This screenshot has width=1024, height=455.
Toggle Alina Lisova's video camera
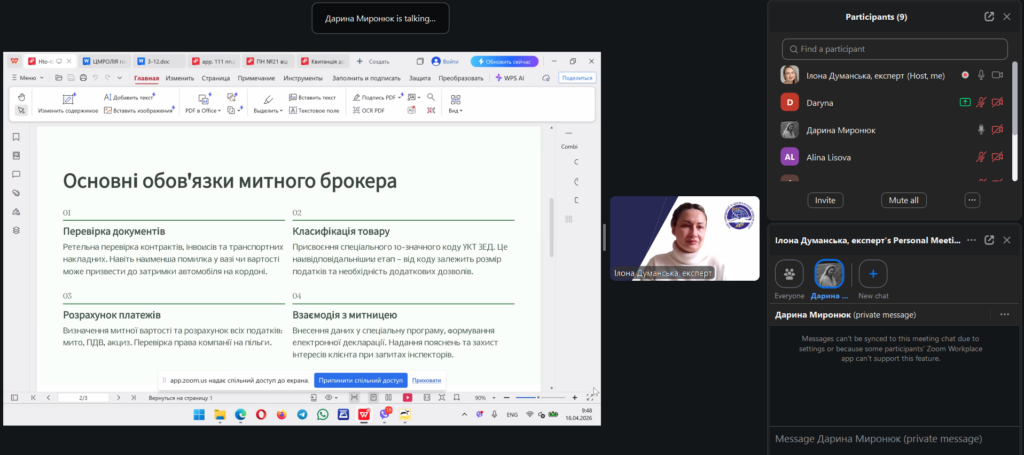998,157
